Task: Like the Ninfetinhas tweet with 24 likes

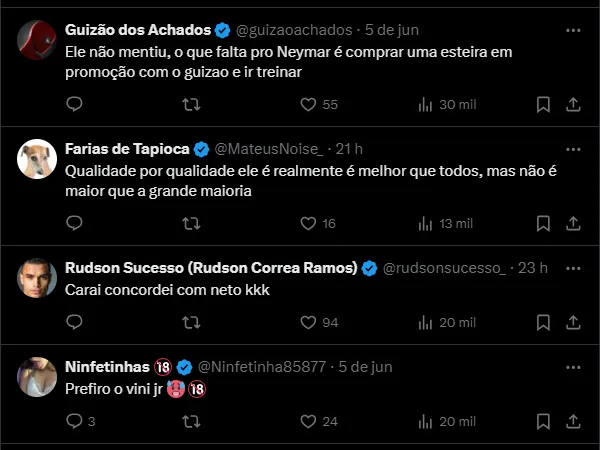Action: 308,421
